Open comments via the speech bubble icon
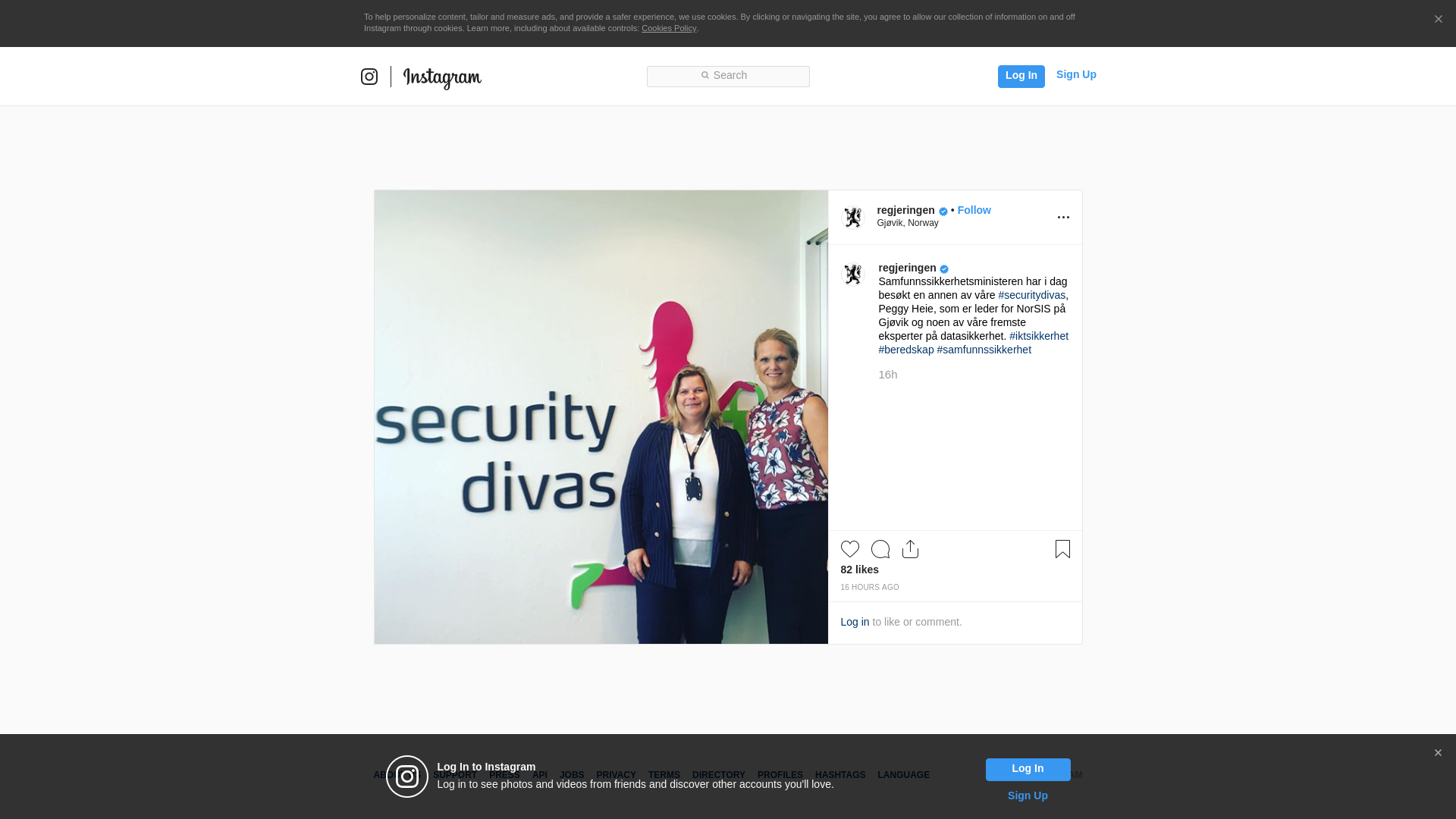 click(880, 549)
